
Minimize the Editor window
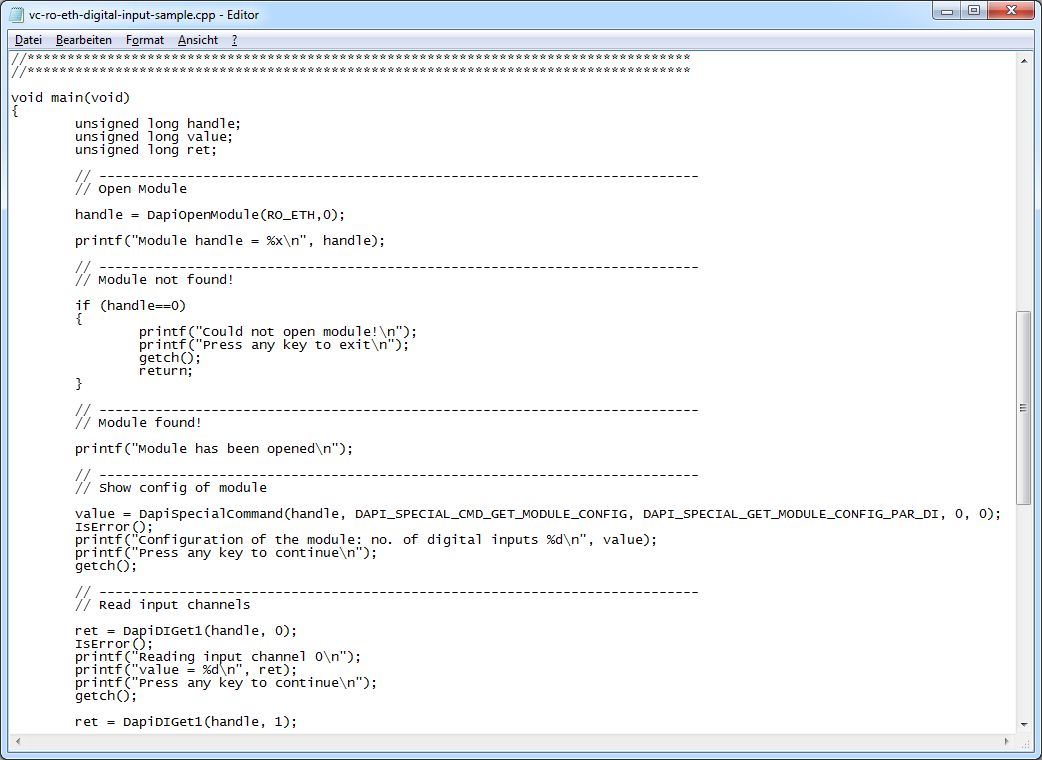point(948,12)
